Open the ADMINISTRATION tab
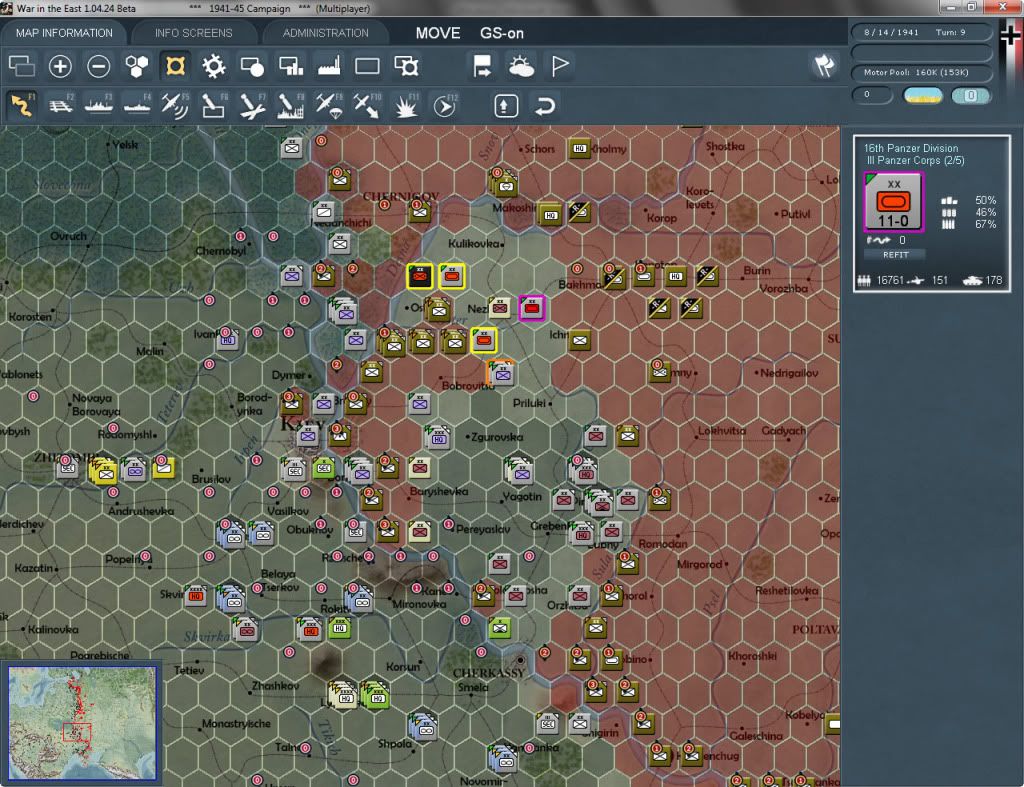This screenshot has height=787, width=1024. click(x=325, y=33)
